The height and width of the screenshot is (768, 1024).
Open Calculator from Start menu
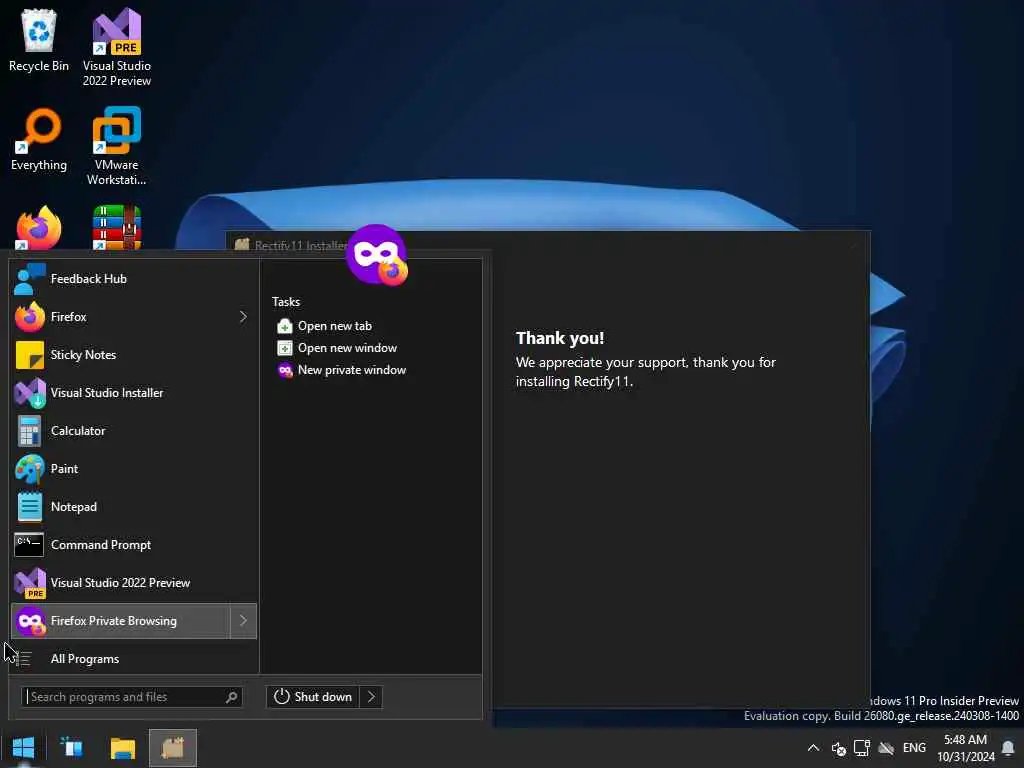(134, 430)
